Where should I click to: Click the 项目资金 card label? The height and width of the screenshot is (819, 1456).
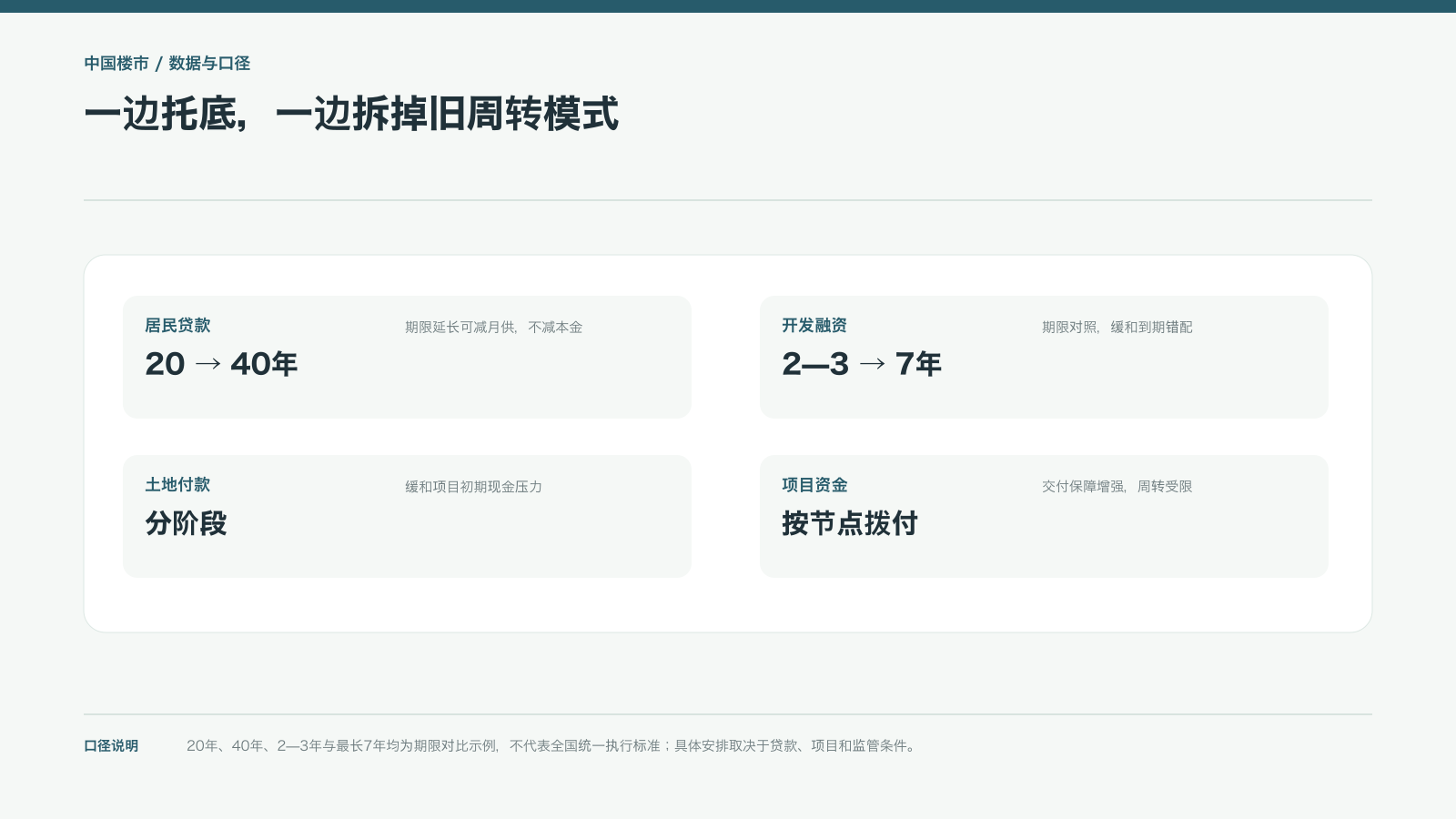click(814, 485)
